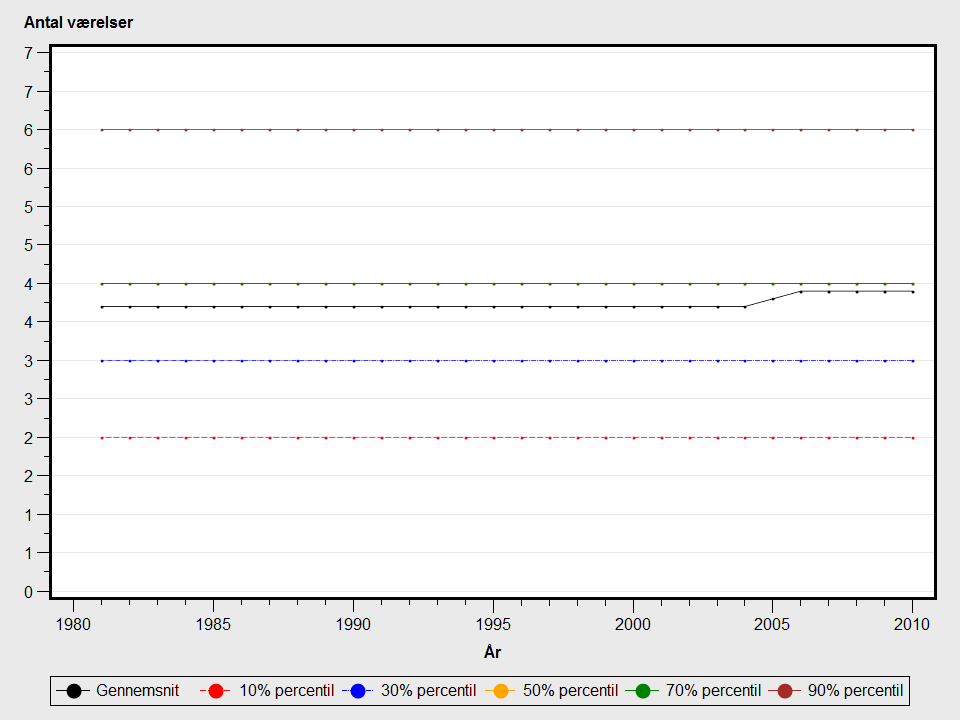The image size is (960, 720).
Task: Click the red dashed 10% line at 1985
Action: coord(213,438)
